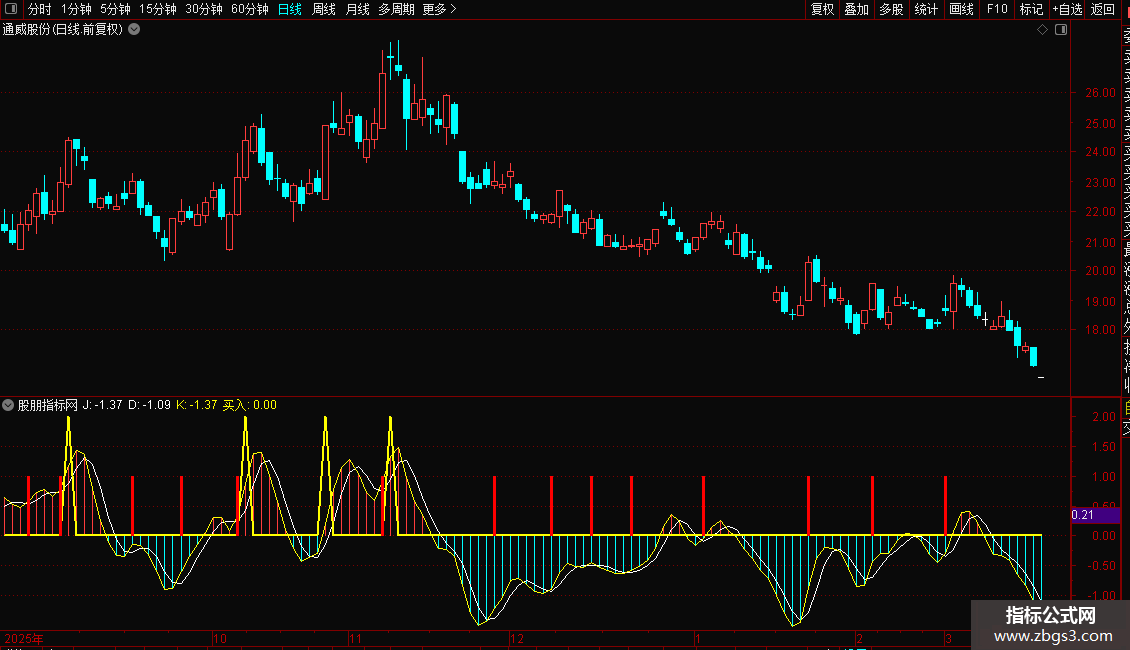Select the 60分钟 period
Screen dimensions: 1130x650
(x=250, y=9)
